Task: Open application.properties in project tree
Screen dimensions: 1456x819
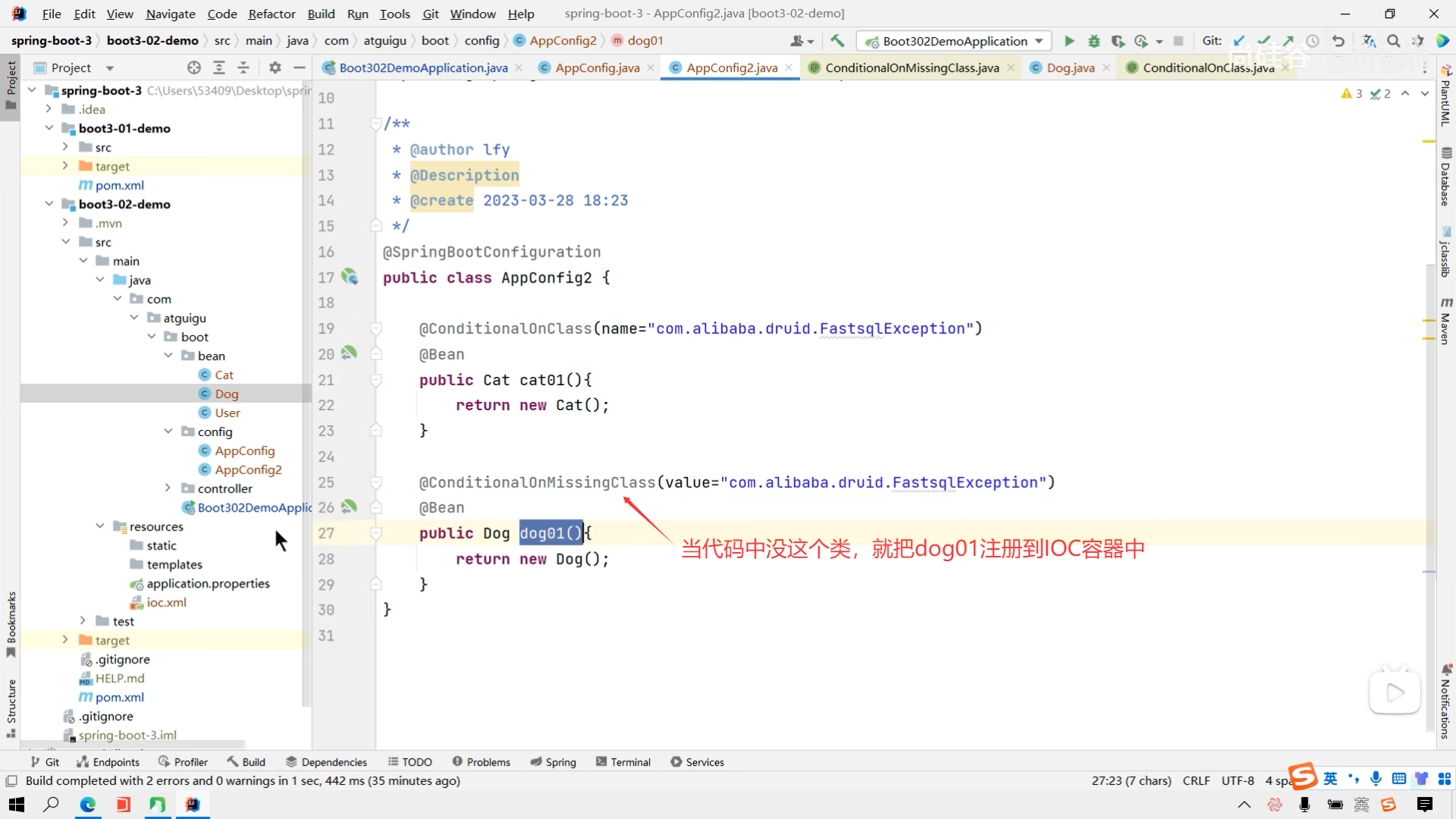Action: (208, 583)
